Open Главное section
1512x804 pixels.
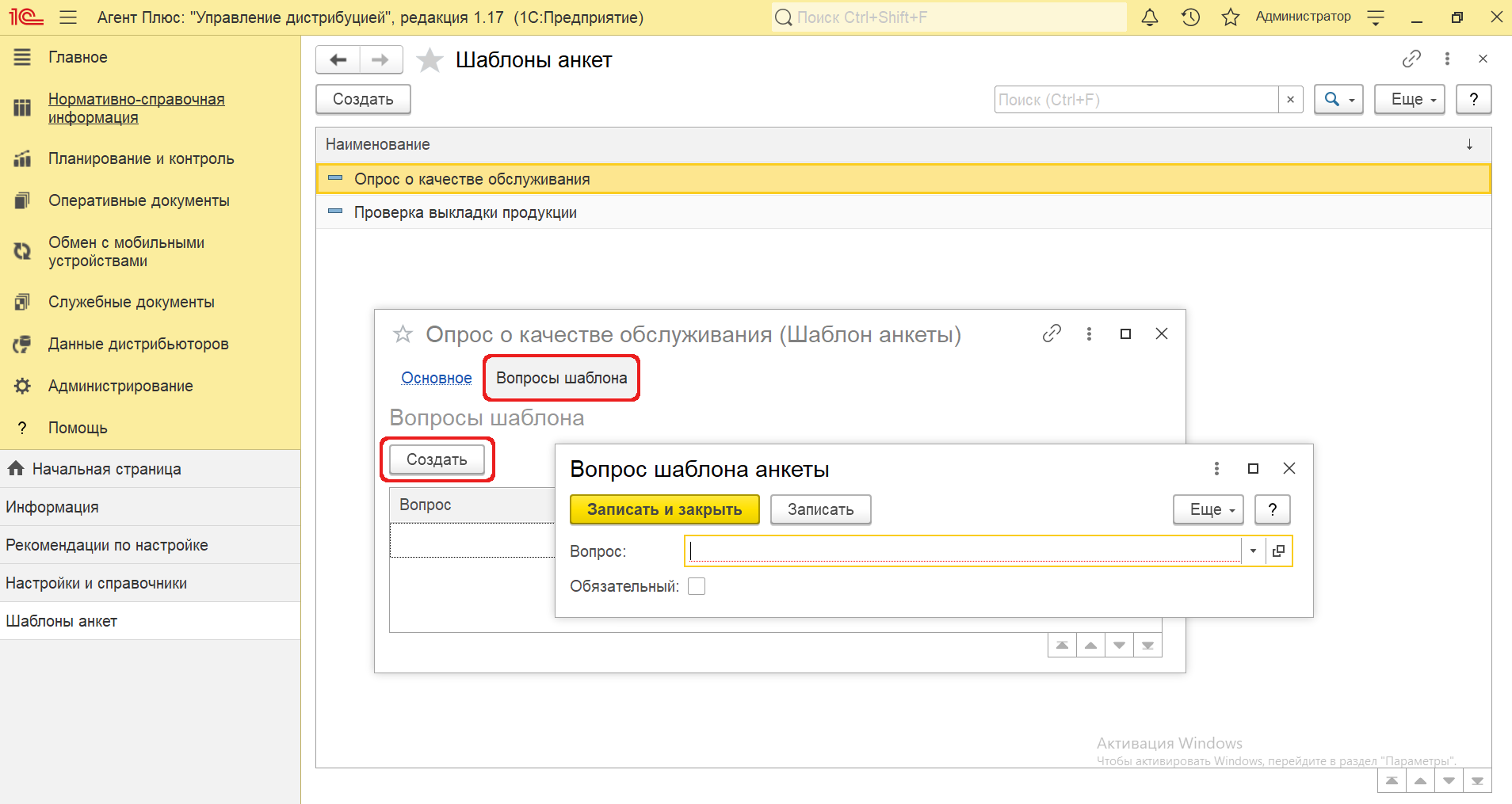pyautogui.click(x=78, y=57)
